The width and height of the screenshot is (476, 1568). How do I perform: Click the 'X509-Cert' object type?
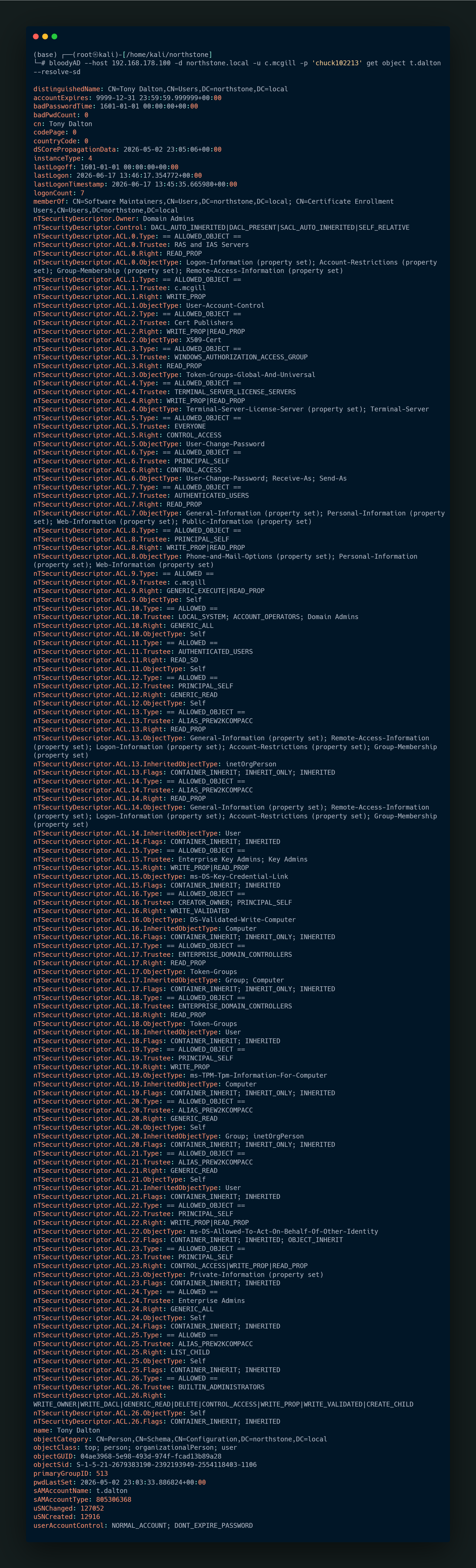point(204,340)
